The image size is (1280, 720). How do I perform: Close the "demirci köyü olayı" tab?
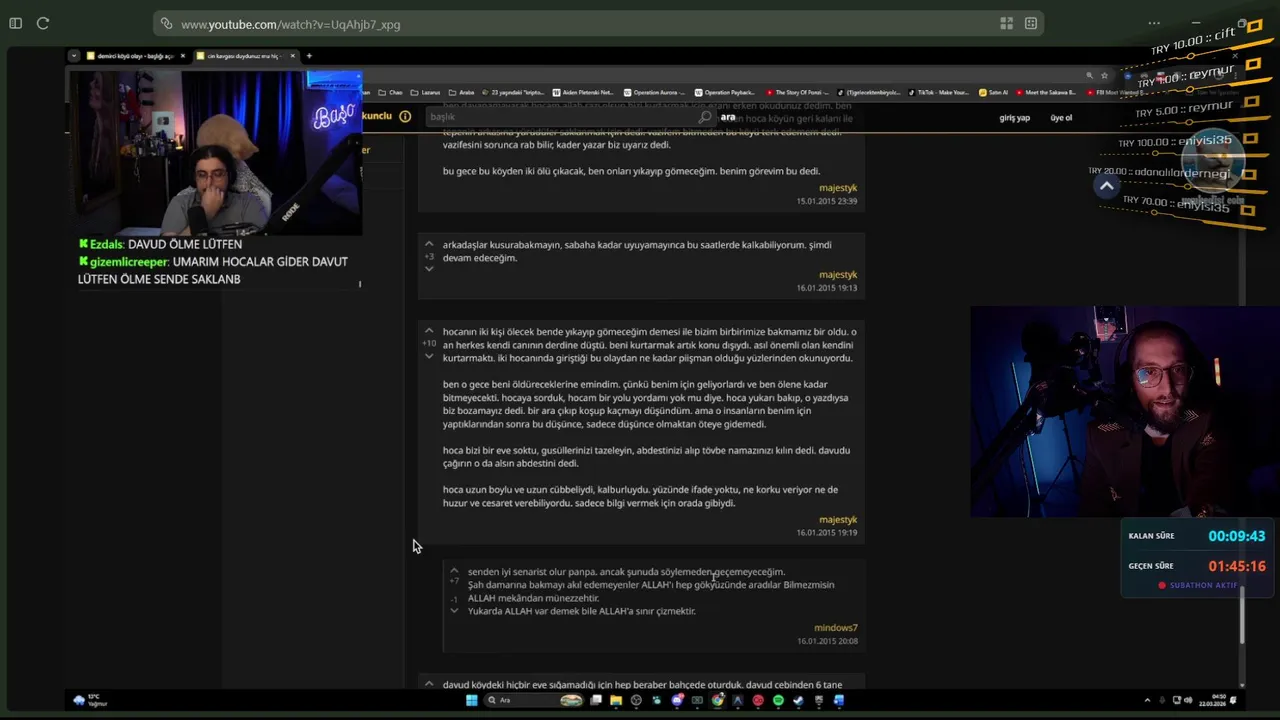182,56
